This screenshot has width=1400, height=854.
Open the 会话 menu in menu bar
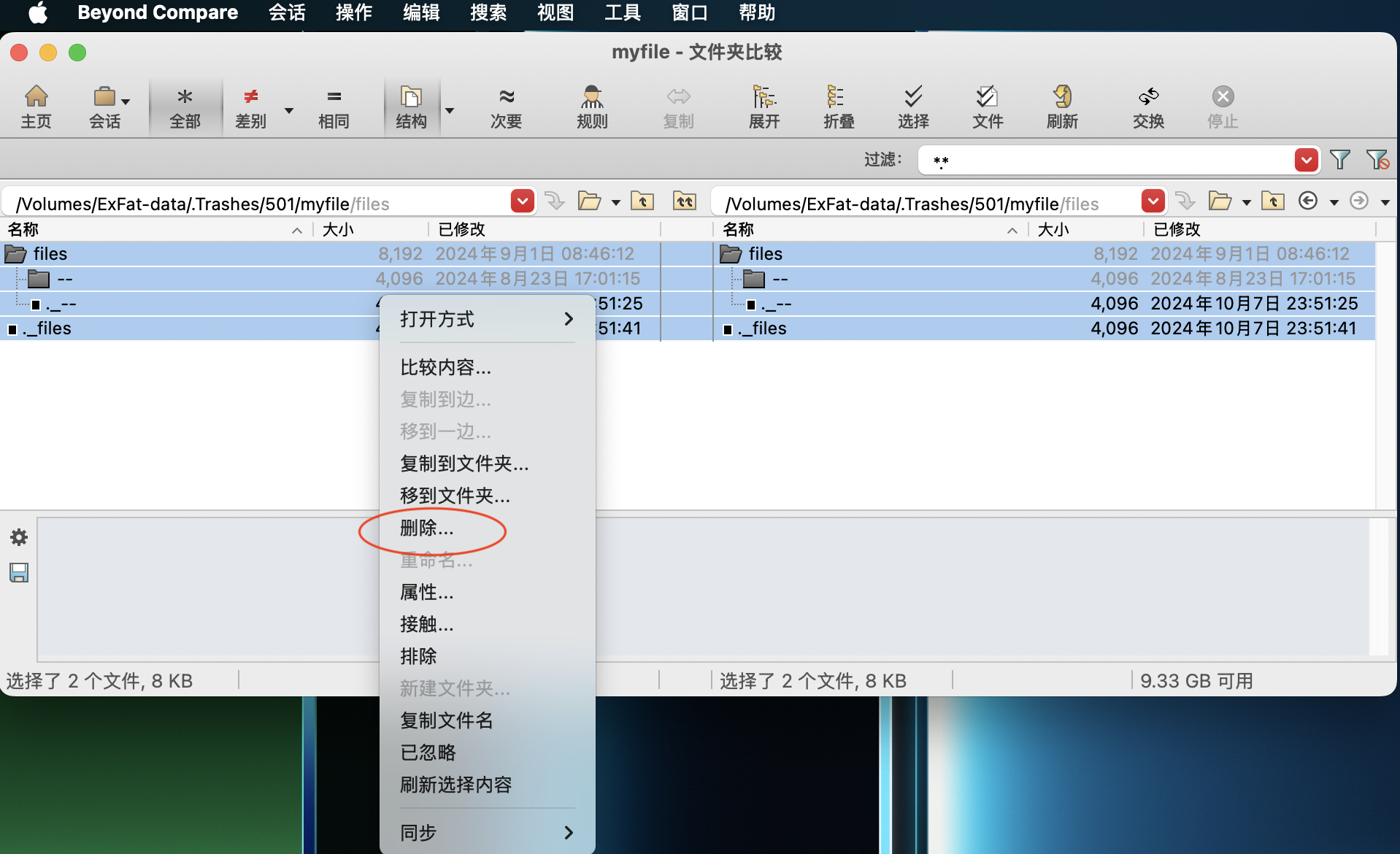pos(287,12)
